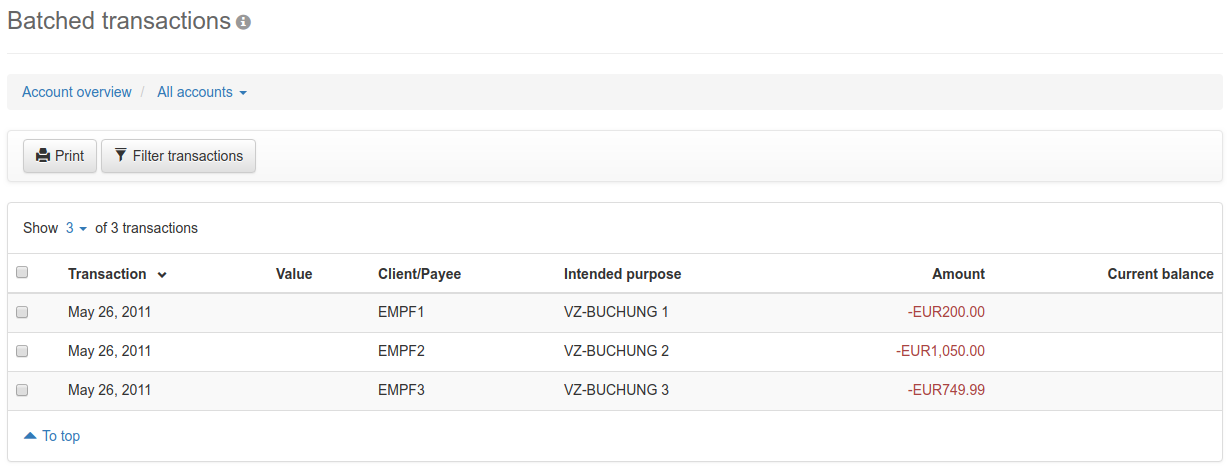This screenshot has width=1231, height=471.
Task: Check the box for EMPF2 transaction row
Action: (22, 351)
